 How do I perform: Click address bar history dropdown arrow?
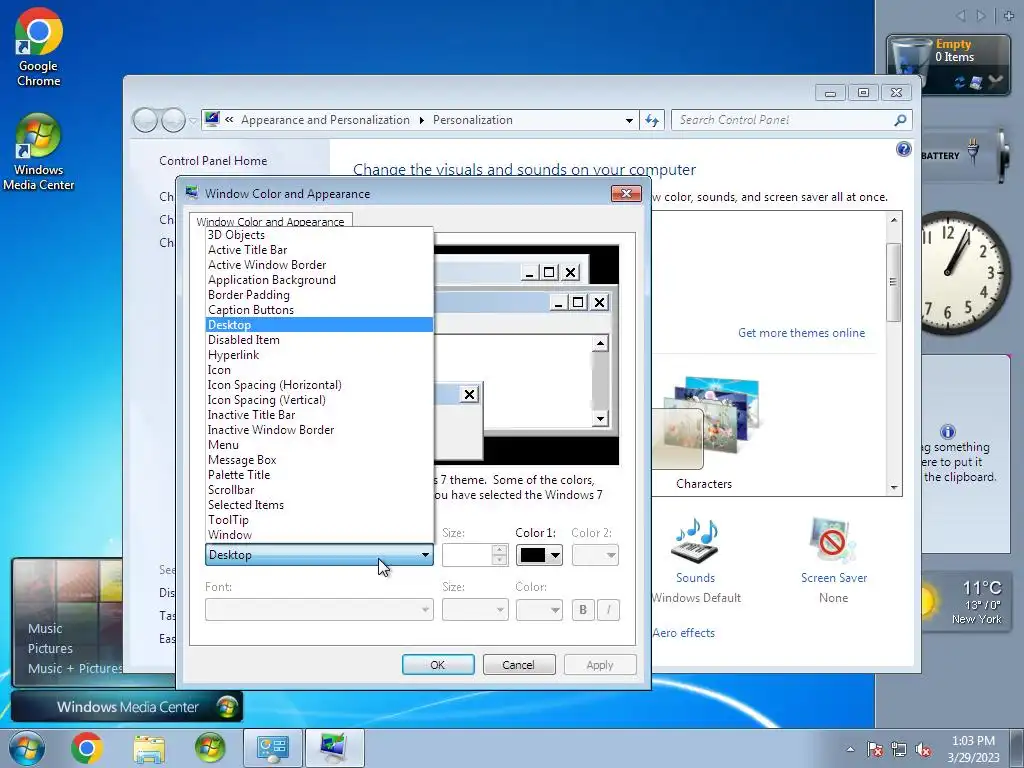(629, 120)
